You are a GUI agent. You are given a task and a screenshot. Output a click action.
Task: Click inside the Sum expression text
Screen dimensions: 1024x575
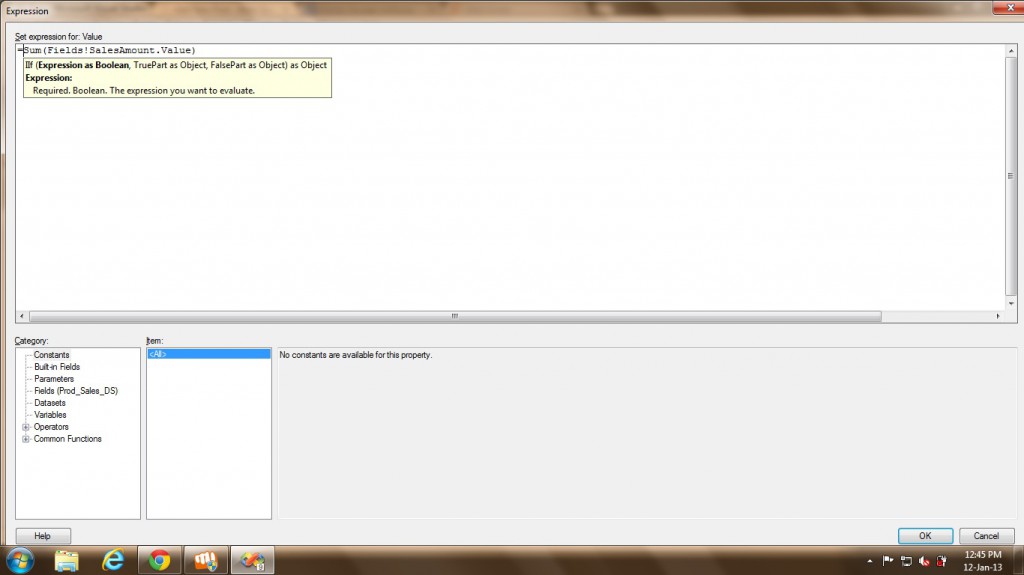tap(110, 50)
